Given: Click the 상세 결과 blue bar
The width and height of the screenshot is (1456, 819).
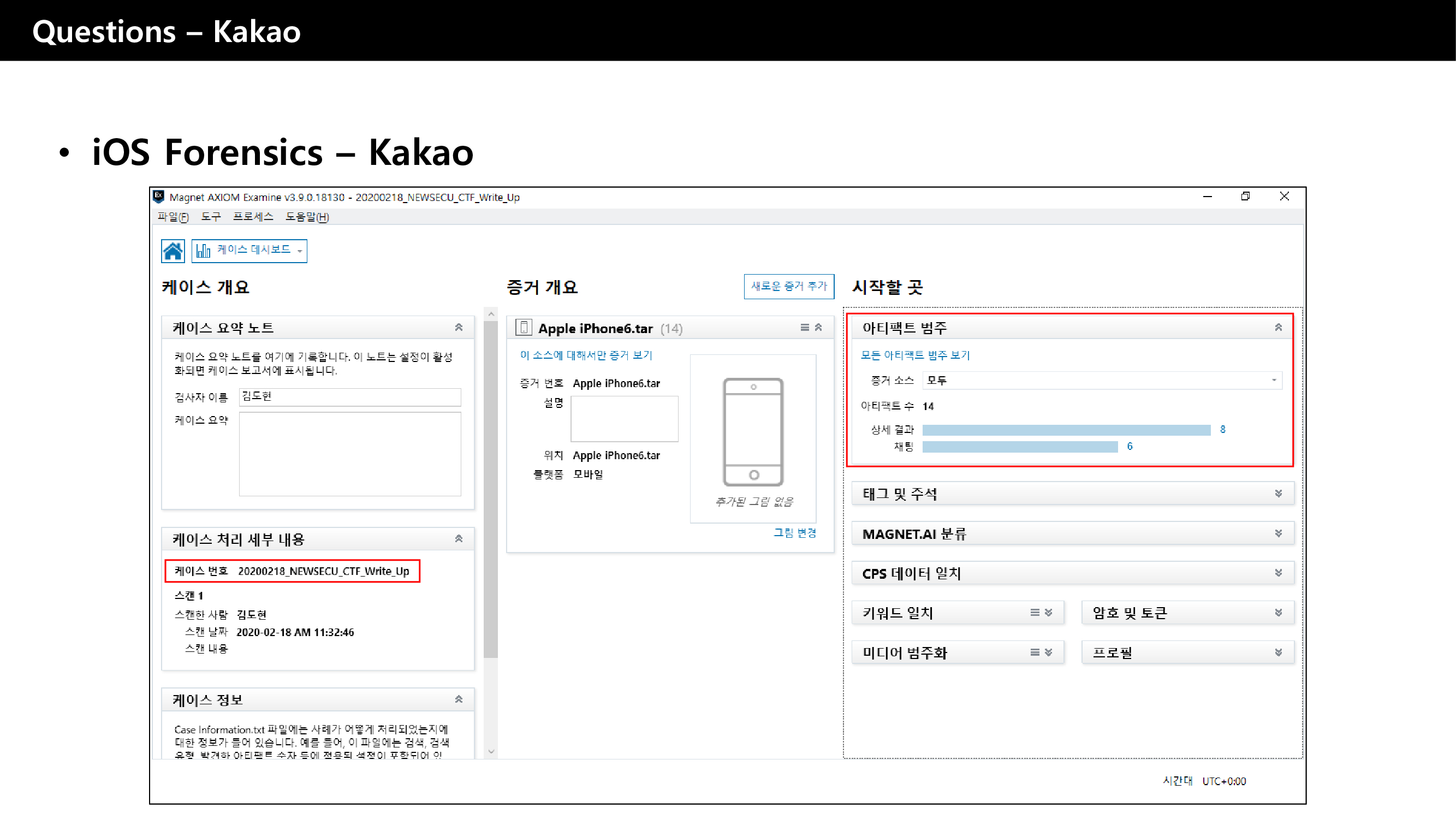Looking at the screenshot, I should pyautogui.click(x=1066, y=430).
